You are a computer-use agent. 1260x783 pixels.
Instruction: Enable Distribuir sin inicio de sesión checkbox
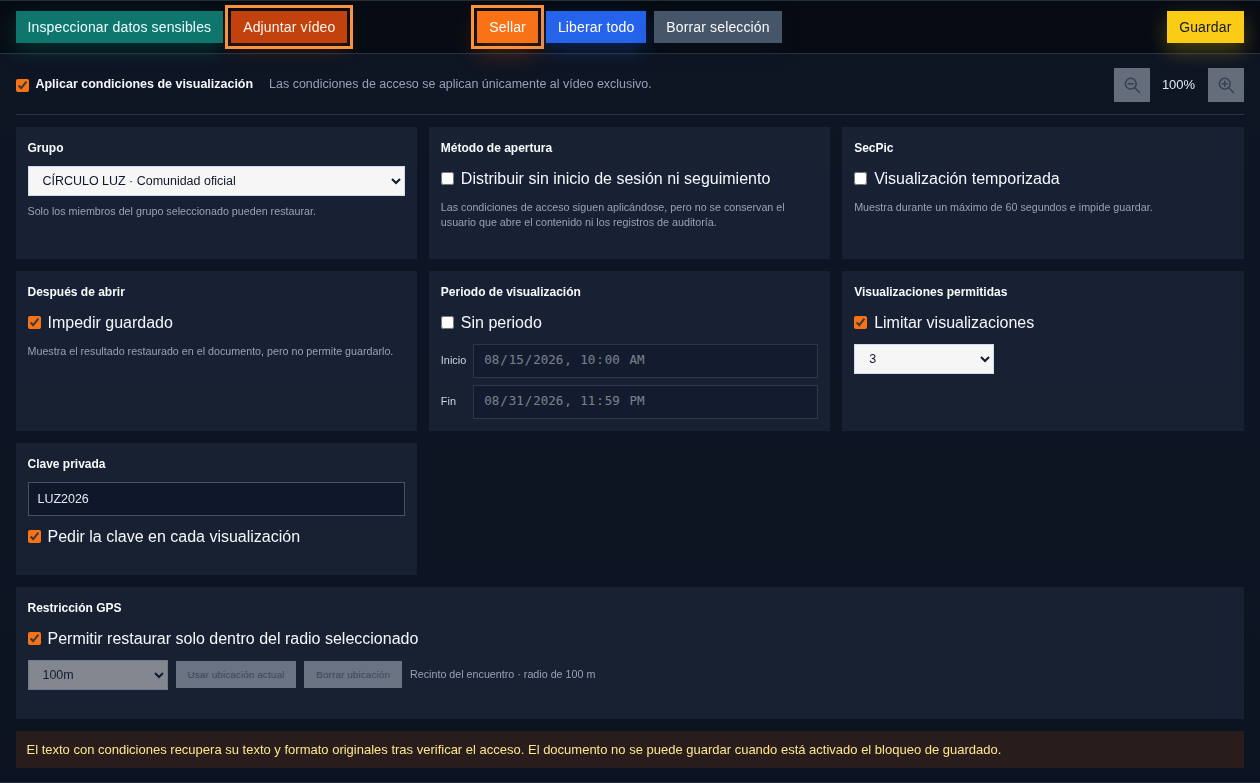point(447,179)
